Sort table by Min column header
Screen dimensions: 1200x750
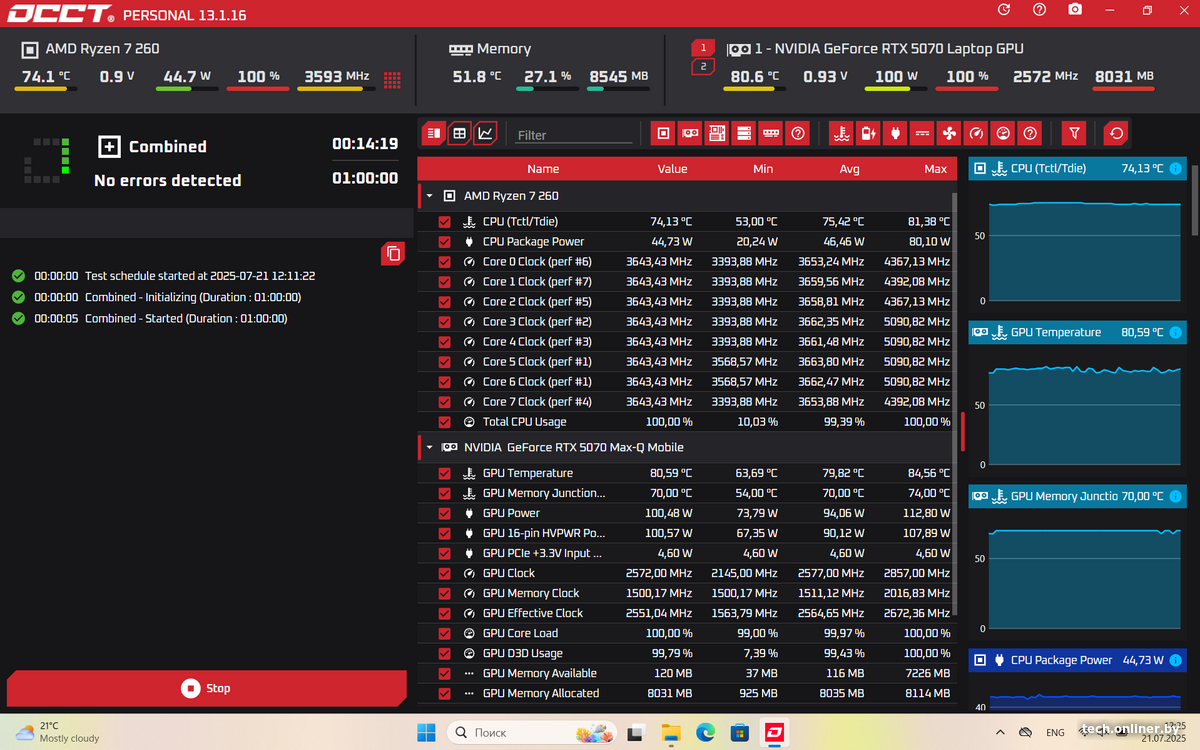(763, 169)
